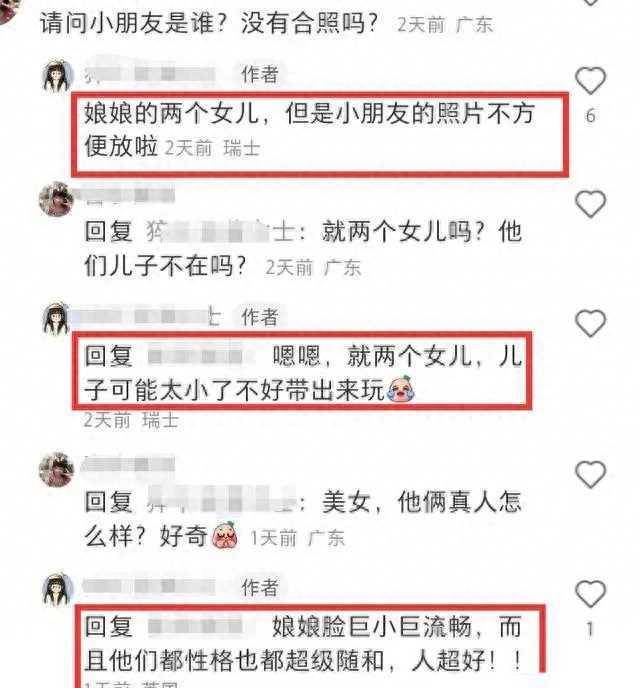640x688 pixels.
Task: Like the reply 娘娘脸巨小巨流畅
Action: point(590,594)
